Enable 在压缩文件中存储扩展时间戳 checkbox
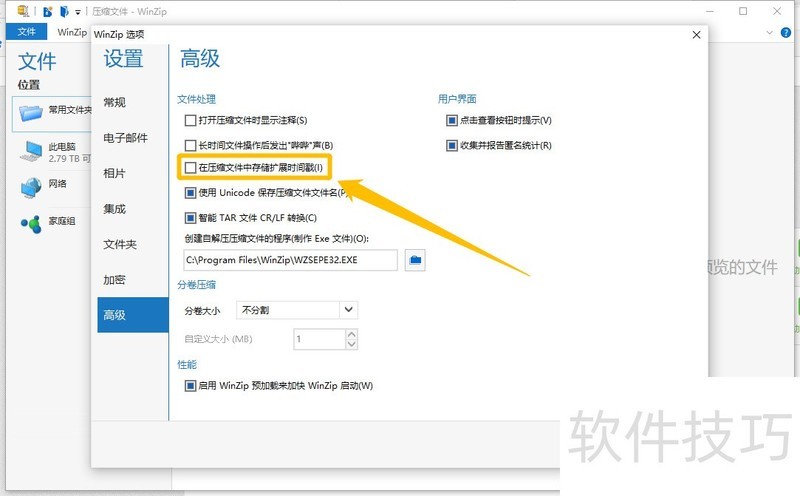800x496 pixels. tap(191, 168)
